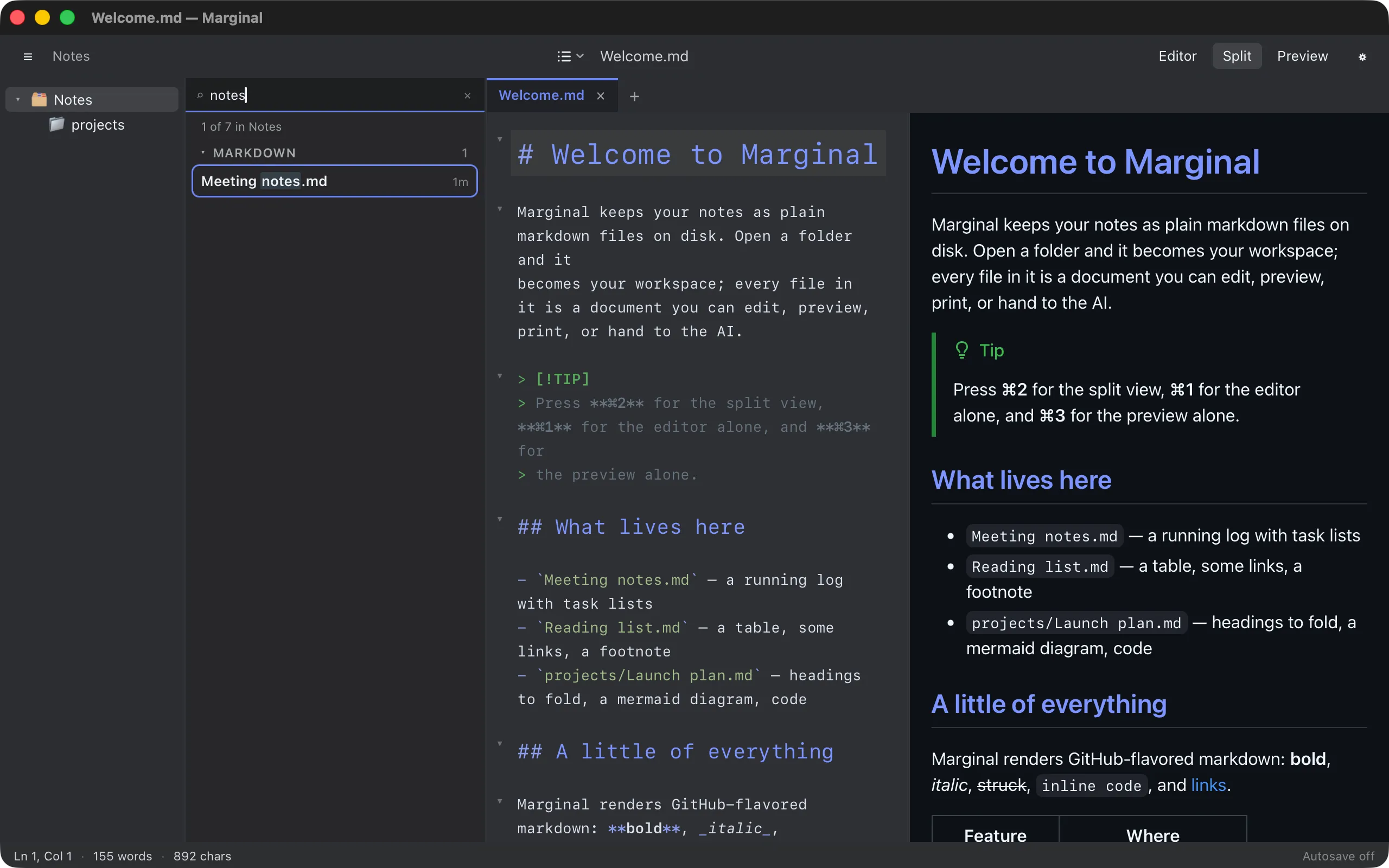
Task: Click 'Meeting notes.md' code chip in preview
Action: pyautogui.click(x=1044, y=535)
